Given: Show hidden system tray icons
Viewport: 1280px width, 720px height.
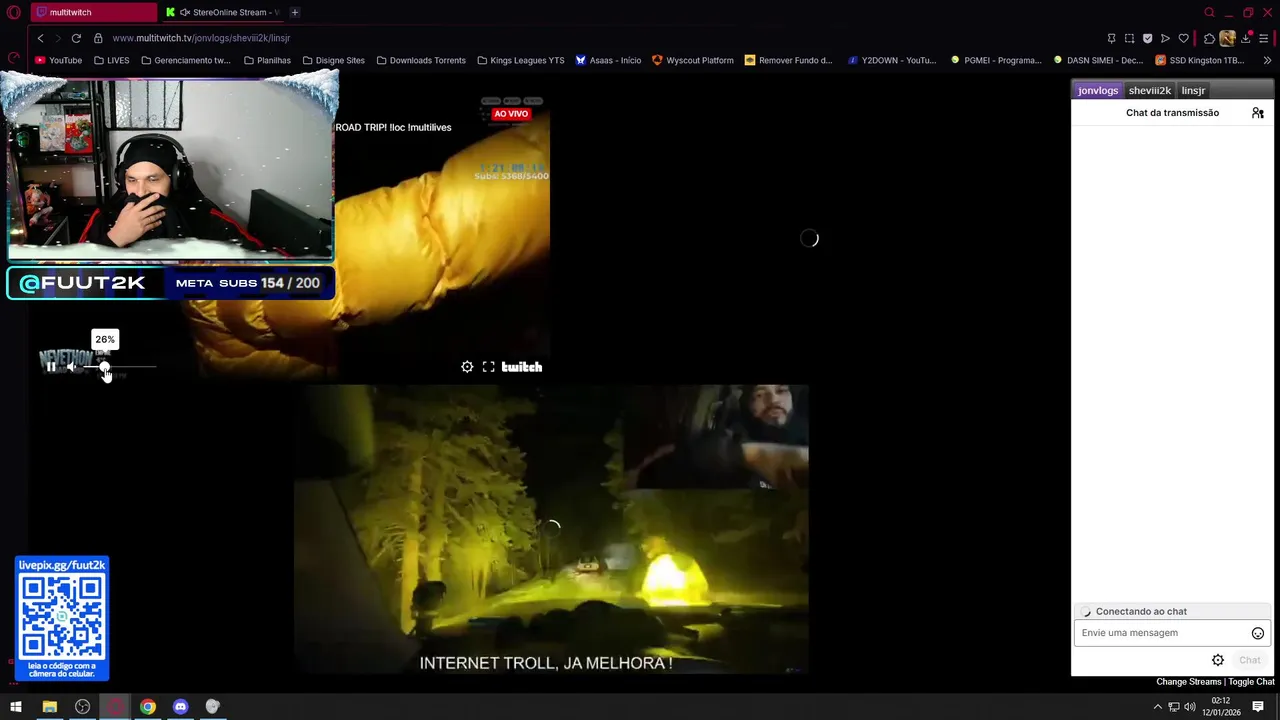Looking at the screenshot, I should (1158, 707).
